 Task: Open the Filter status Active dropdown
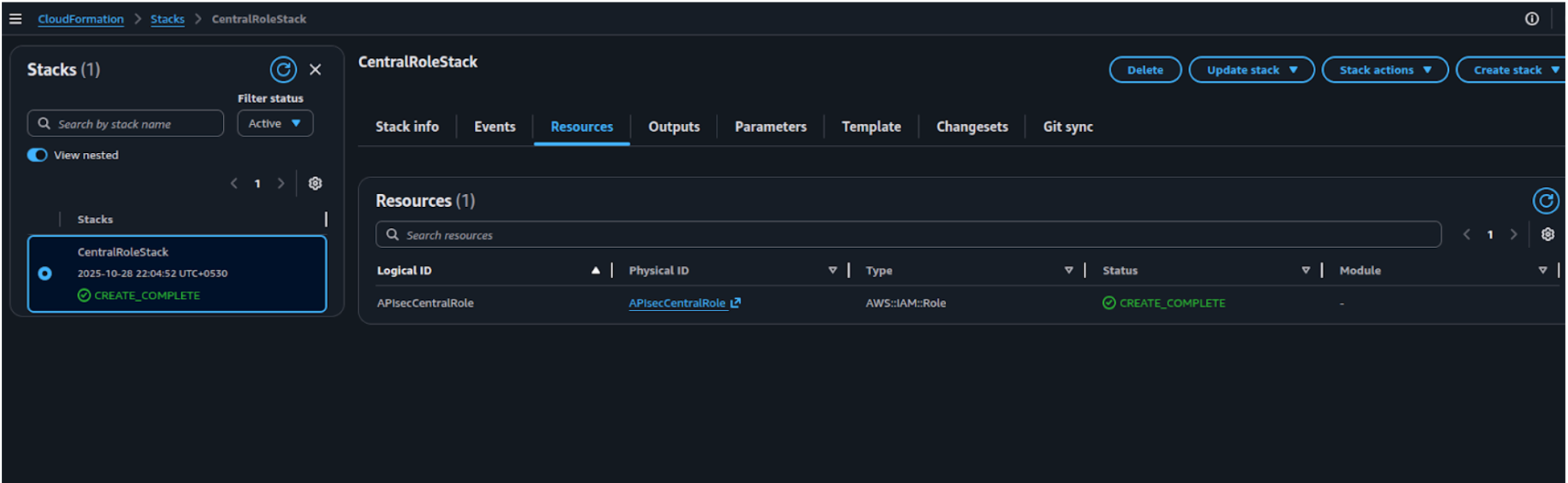(x=275, y=123)
